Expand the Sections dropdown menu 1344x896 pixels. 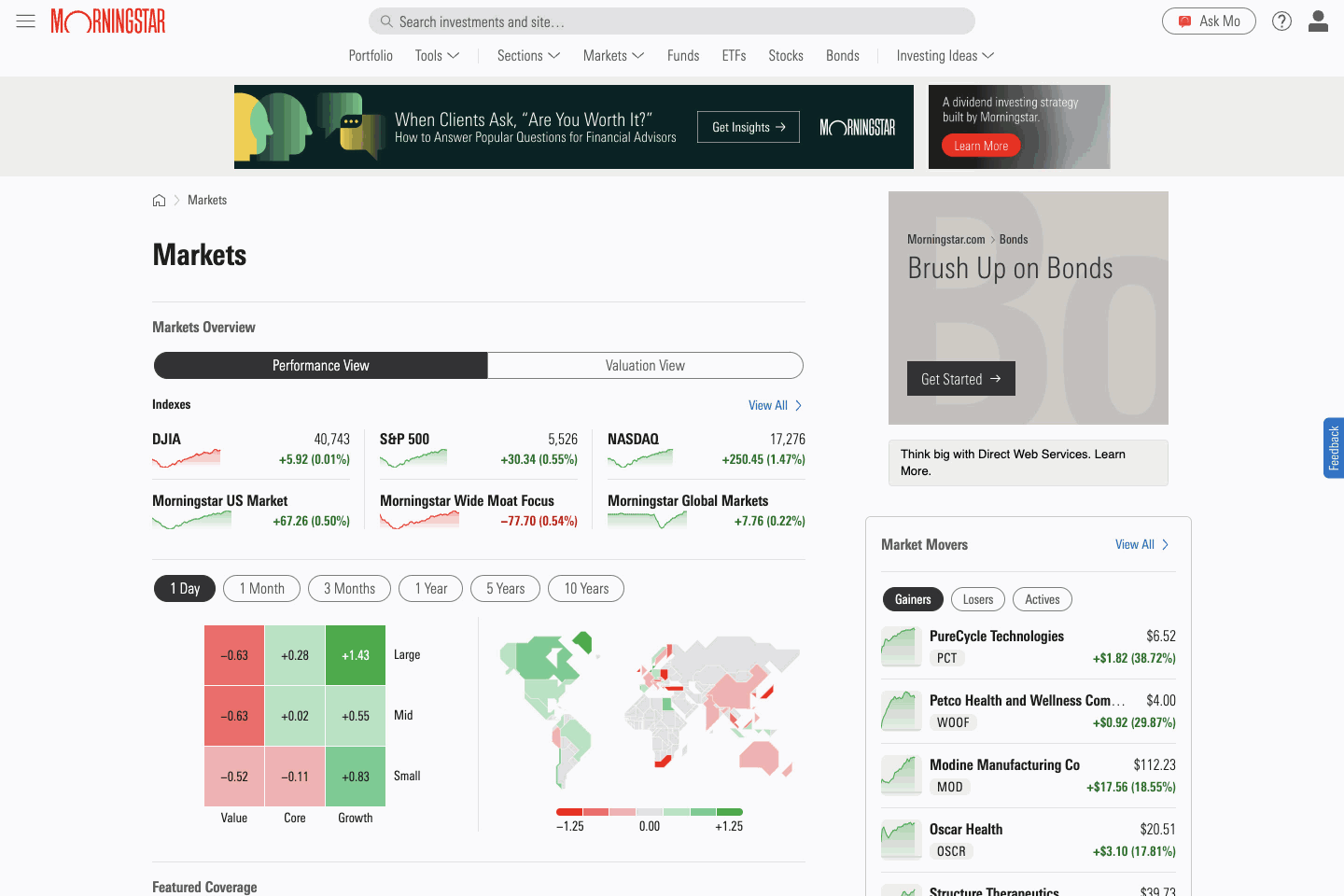[528, 56]
